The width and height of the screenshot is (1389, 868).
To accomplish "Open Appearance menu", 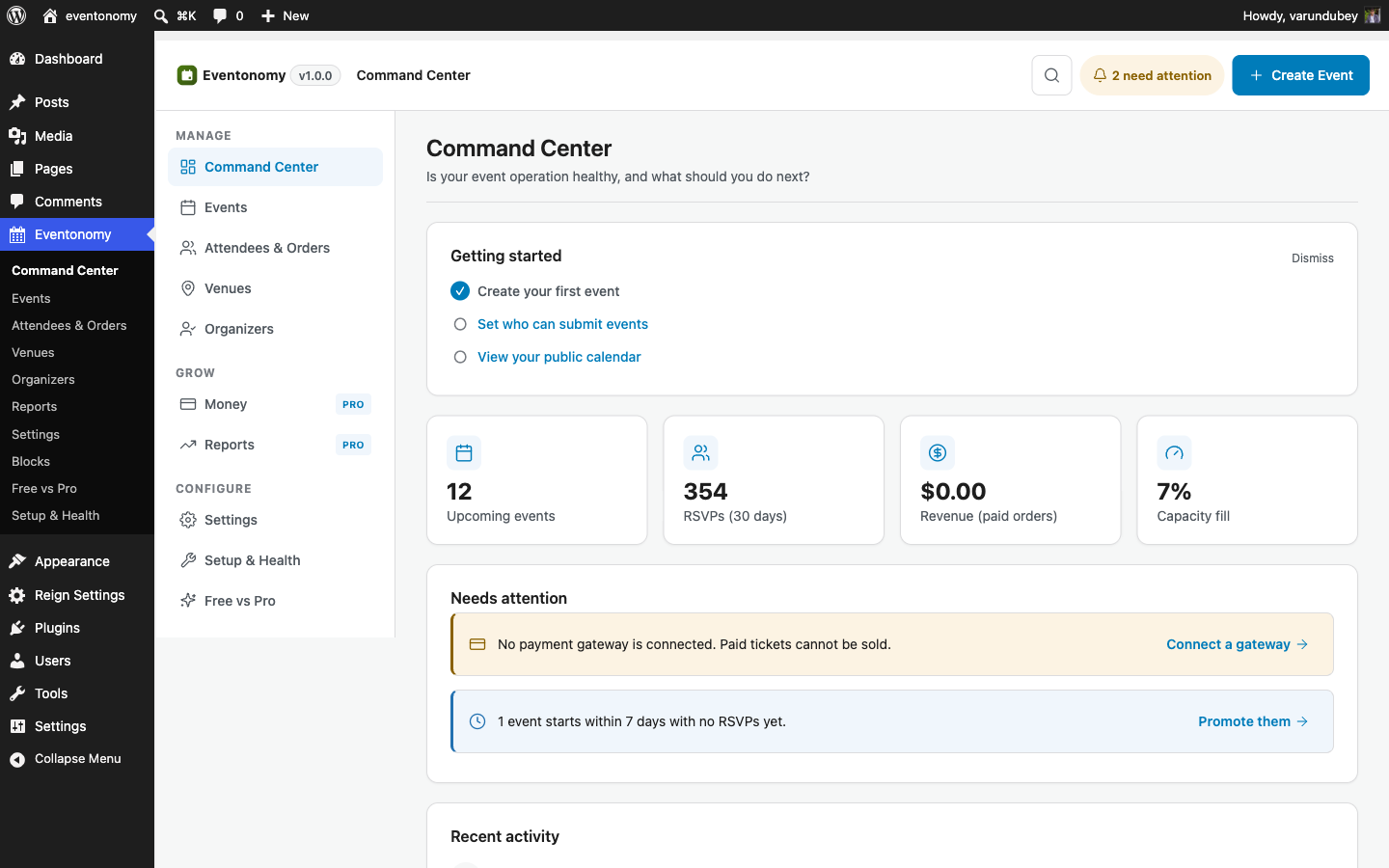I will (77, 561).
